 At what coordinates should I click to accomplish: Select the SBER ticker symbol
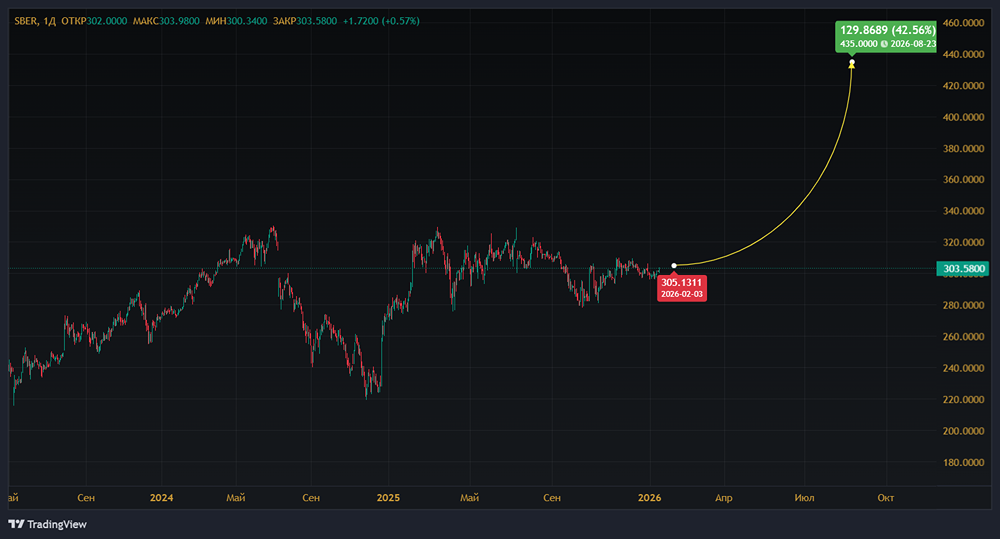[25, 21]
